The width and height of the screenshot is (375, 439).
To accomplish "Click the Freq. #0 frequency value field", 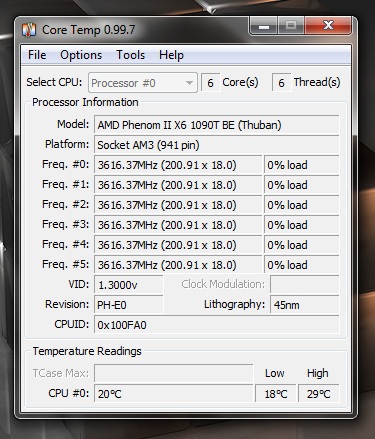I will [x=178, y=165].
